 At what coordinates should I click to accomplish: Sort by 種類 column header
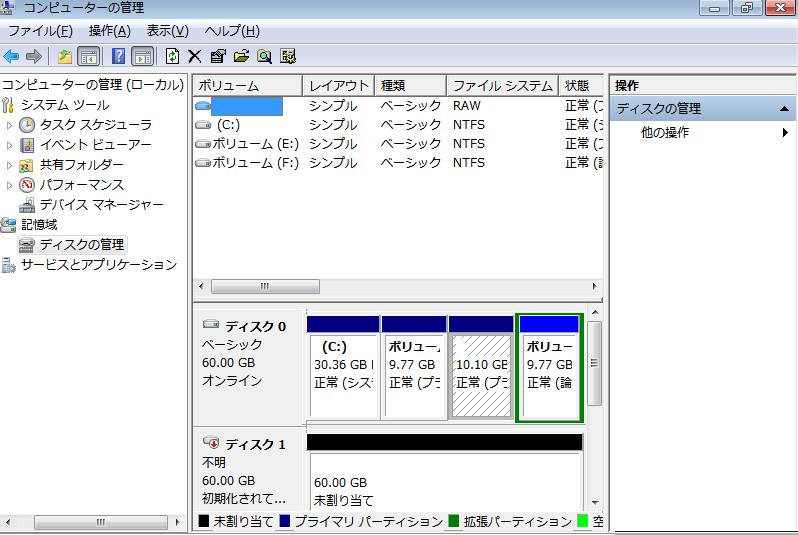[x=410, y=86]
